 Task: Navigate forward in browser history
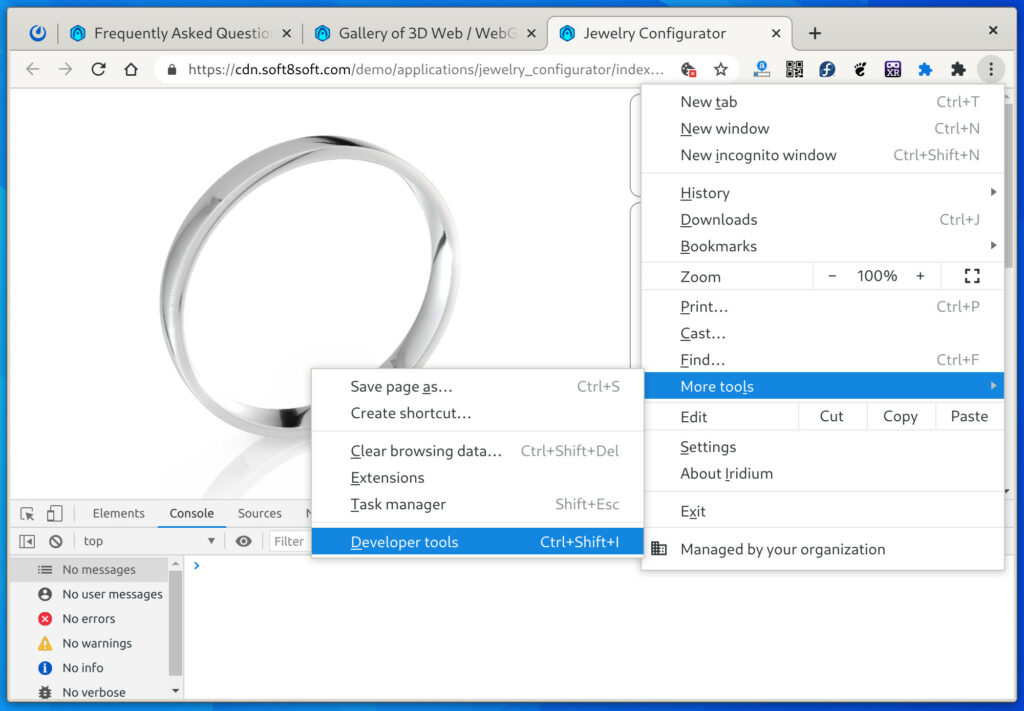[65, 69]
